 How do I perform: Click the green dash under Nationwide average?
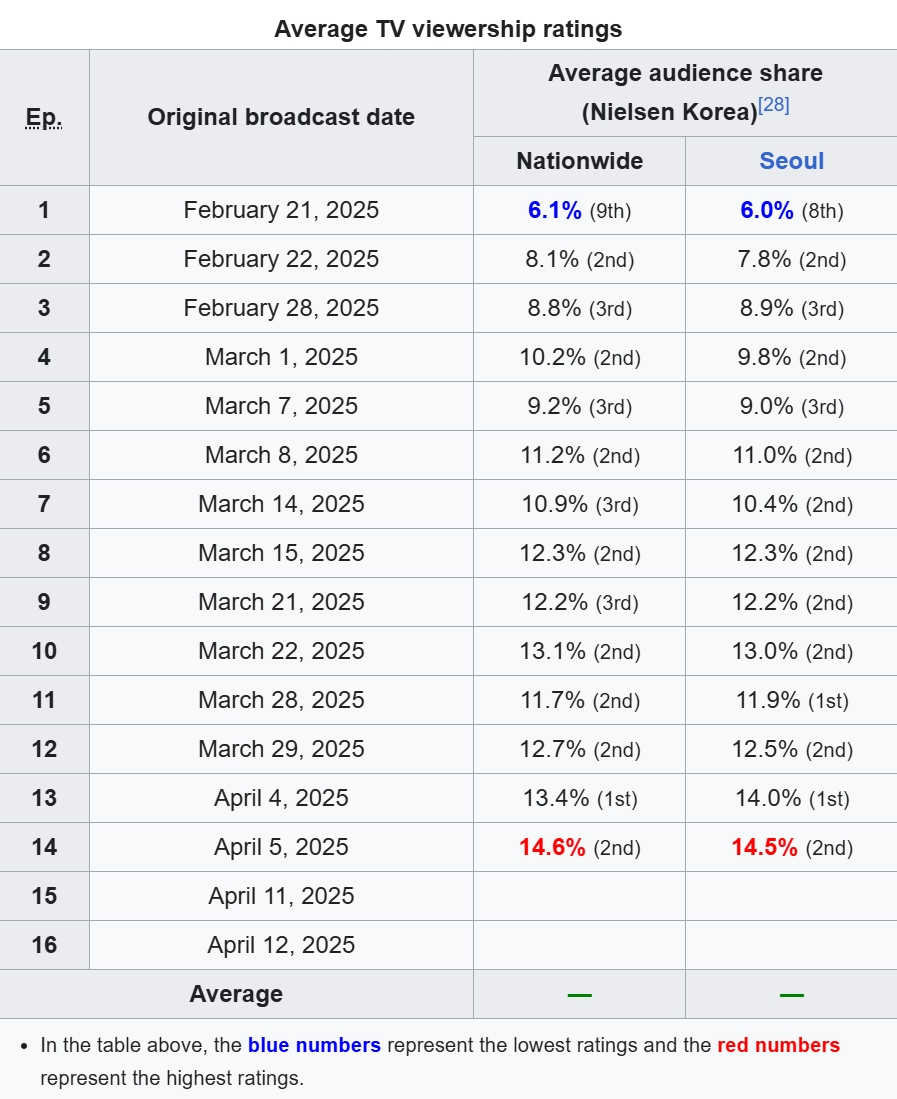(579, 995)
